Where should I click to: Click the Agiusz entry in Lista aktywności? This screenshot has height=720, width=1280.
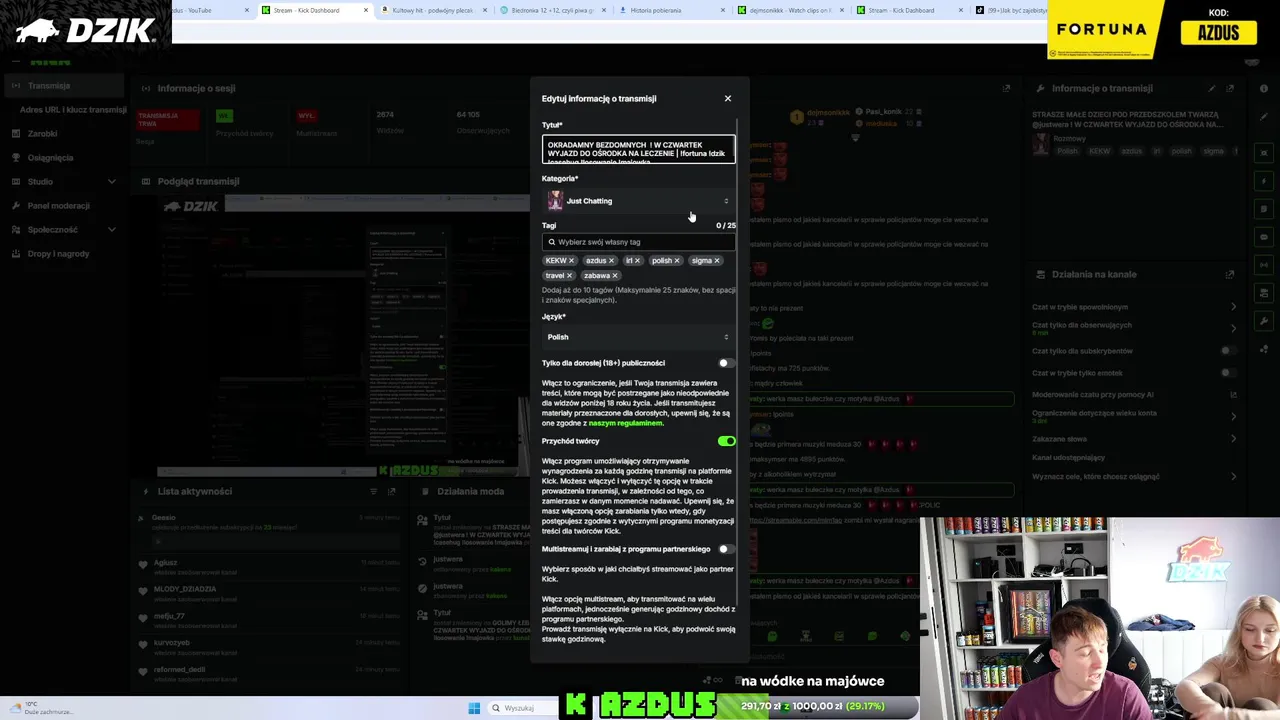(x=268, y=567)
